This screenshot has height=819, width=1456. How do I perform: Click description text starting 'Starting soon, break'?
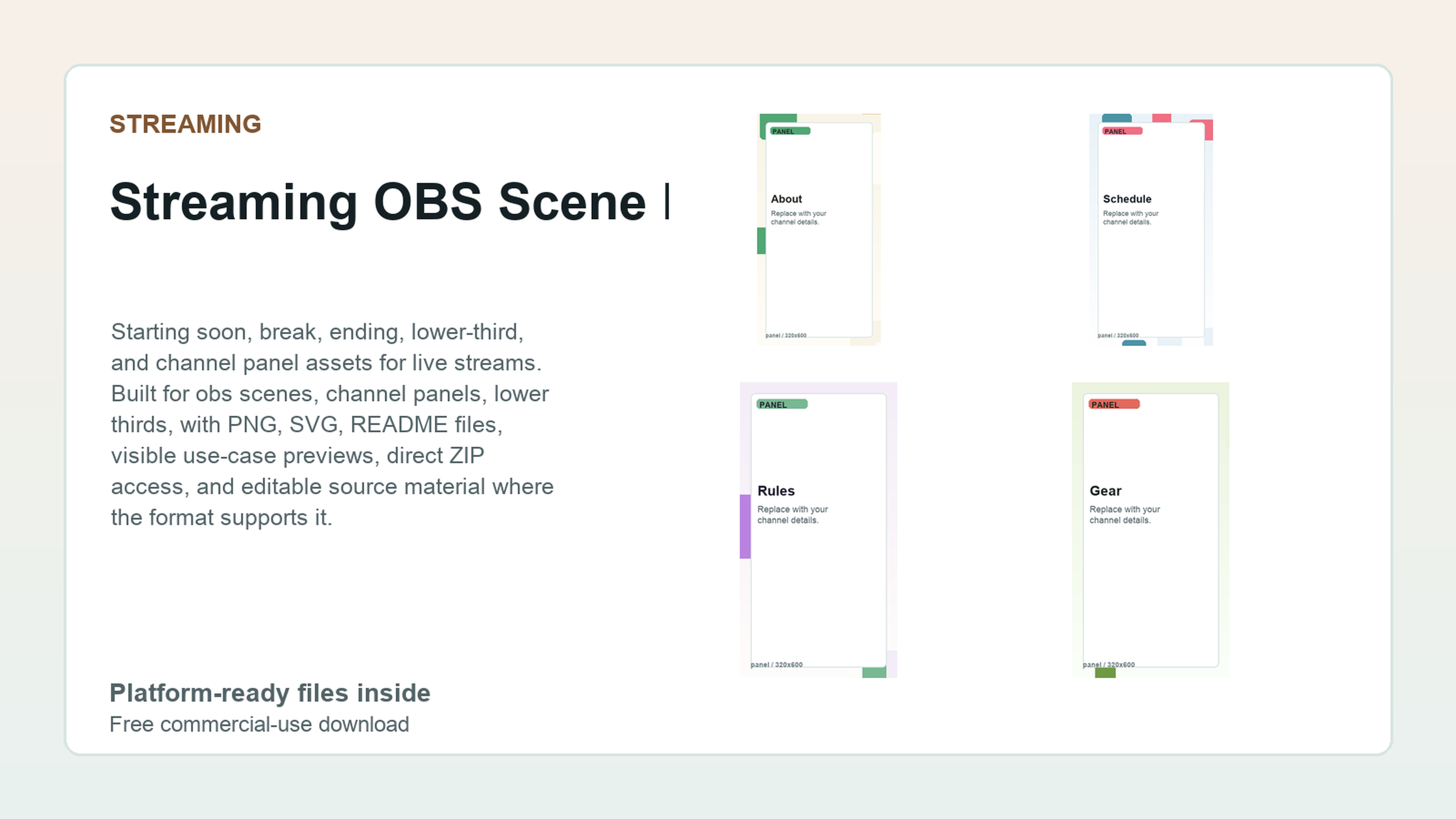[332, 425]
